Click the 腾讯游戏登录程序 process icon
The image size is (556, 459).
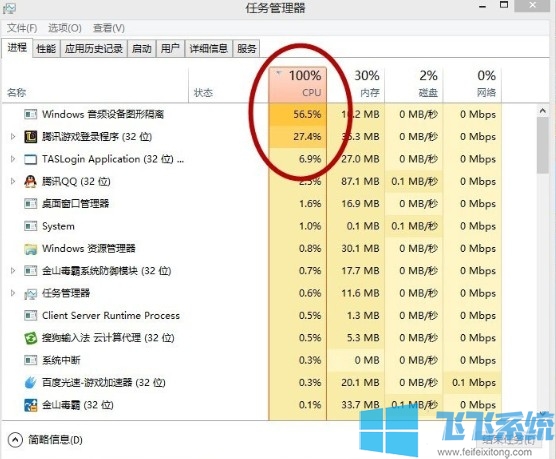point(30,137)
